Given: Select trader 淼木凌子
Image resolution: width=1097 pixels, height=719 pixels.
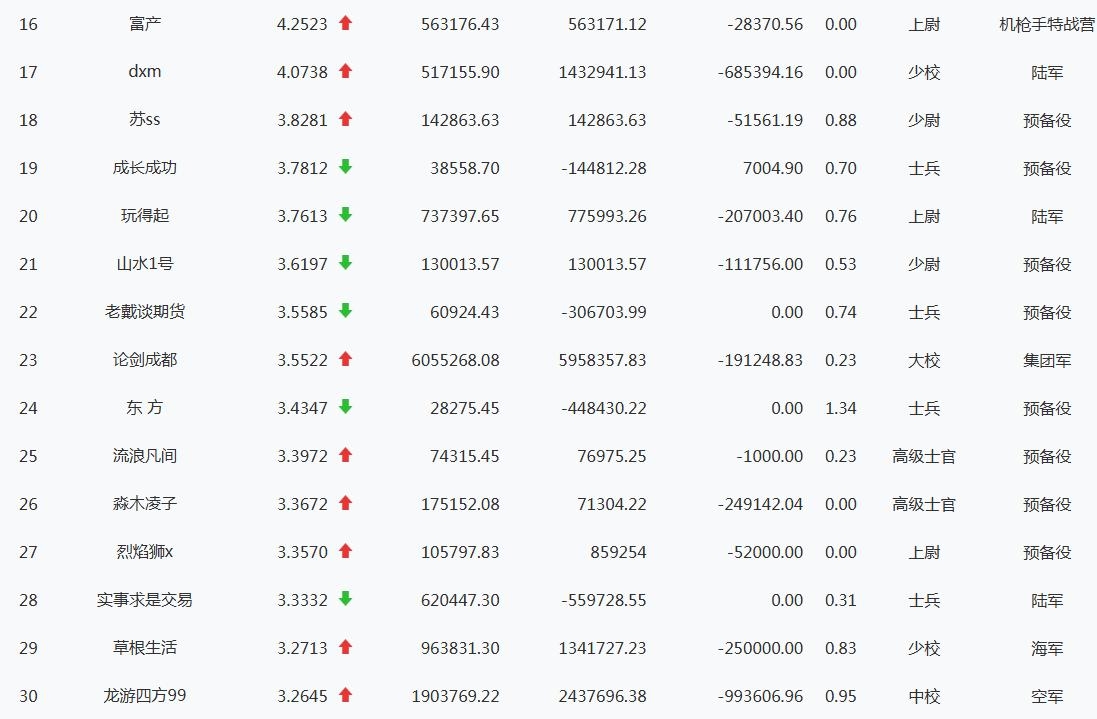Looking at the screenshot, I should click(x=145, y=504).
